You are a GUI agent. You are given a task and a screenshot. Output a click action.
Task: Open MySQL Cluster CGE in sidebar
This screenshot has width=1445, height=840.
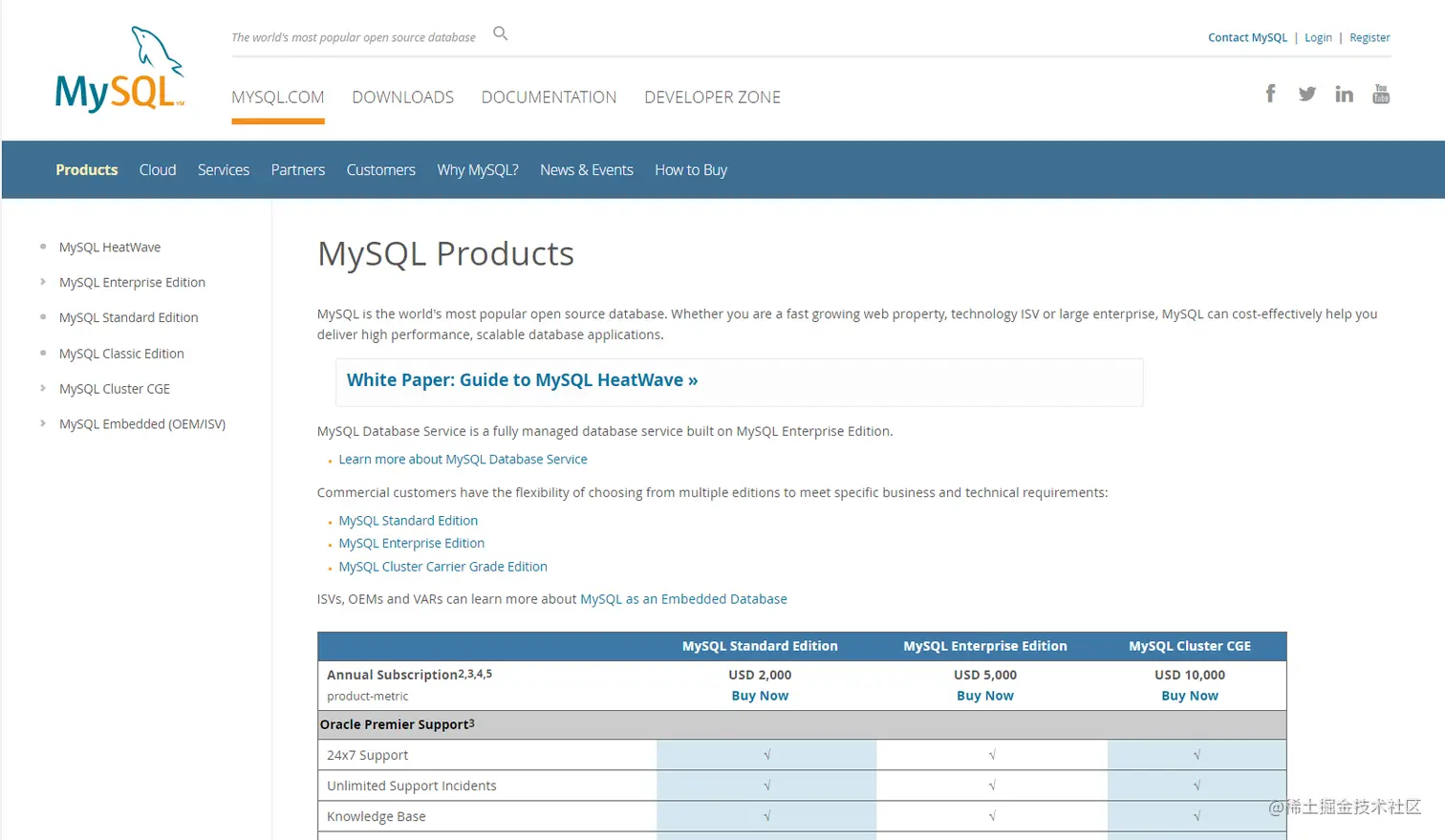click(x=115, y=388)
